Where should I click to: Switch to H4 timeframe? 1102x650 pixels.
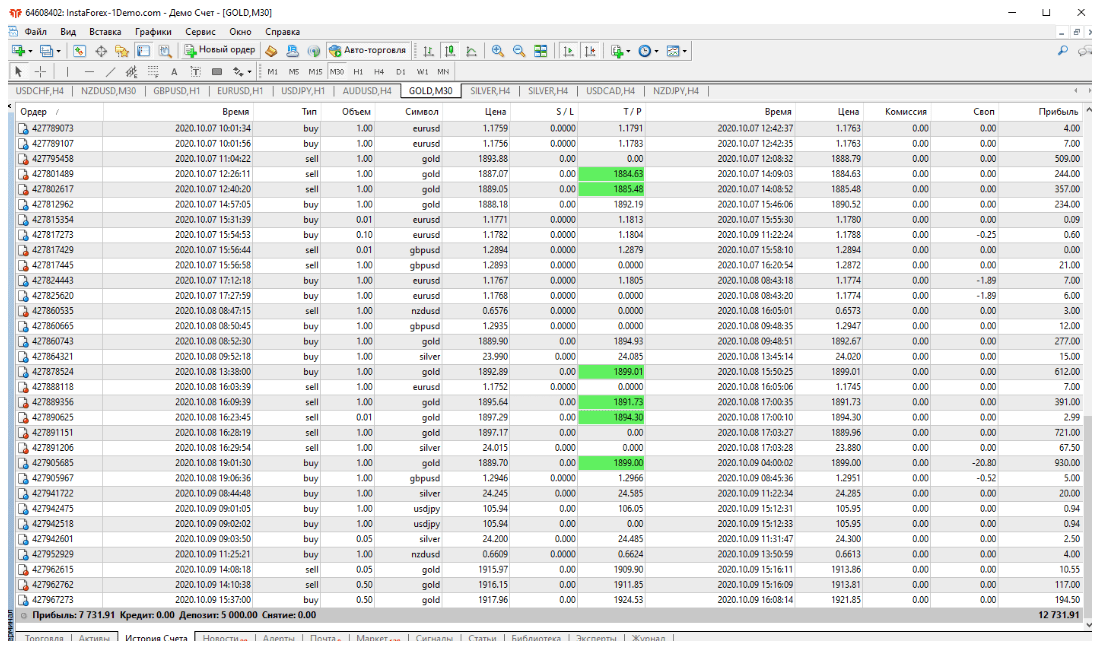pyautogui.click(x=379, y=72)
